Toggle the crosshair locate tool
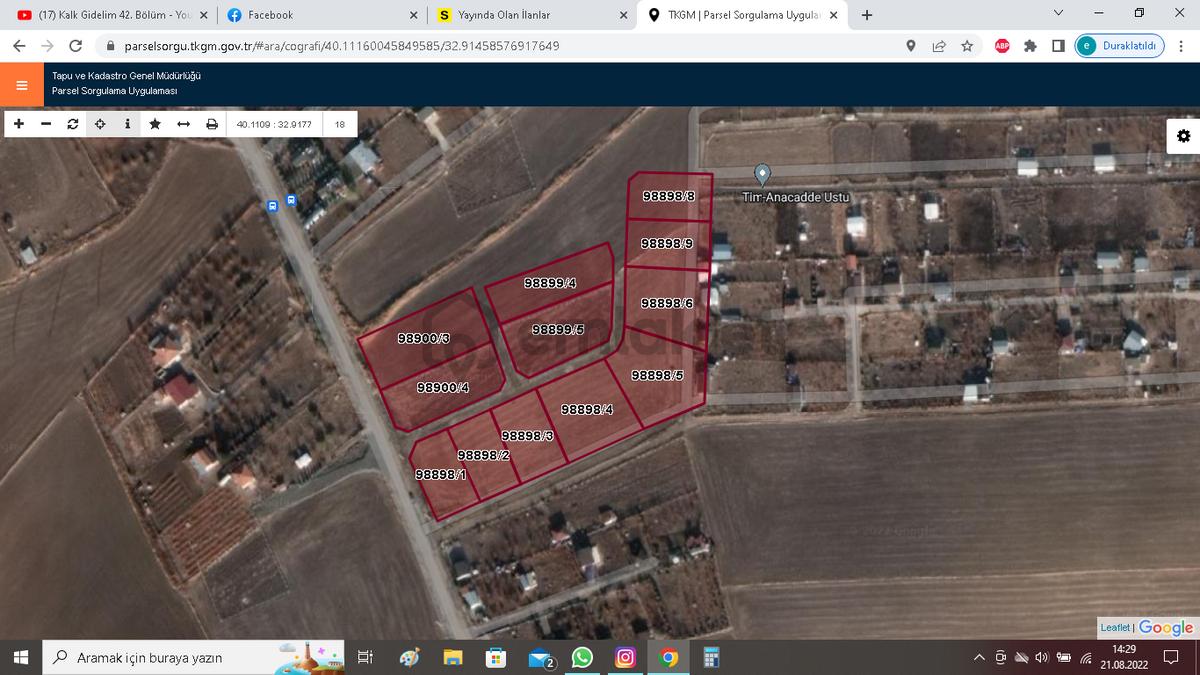This screenshot has height=675, width=1200. point(100,124)
